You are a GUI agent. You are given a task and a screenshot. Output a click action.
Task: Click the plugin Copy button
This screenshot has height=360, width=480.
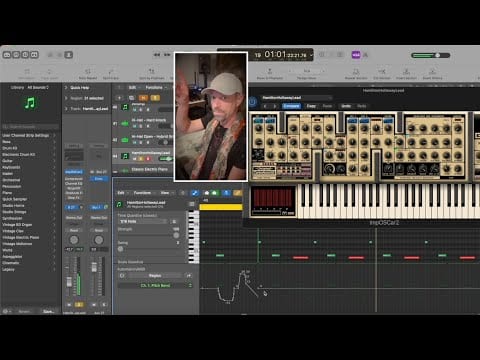pos(311,106)
